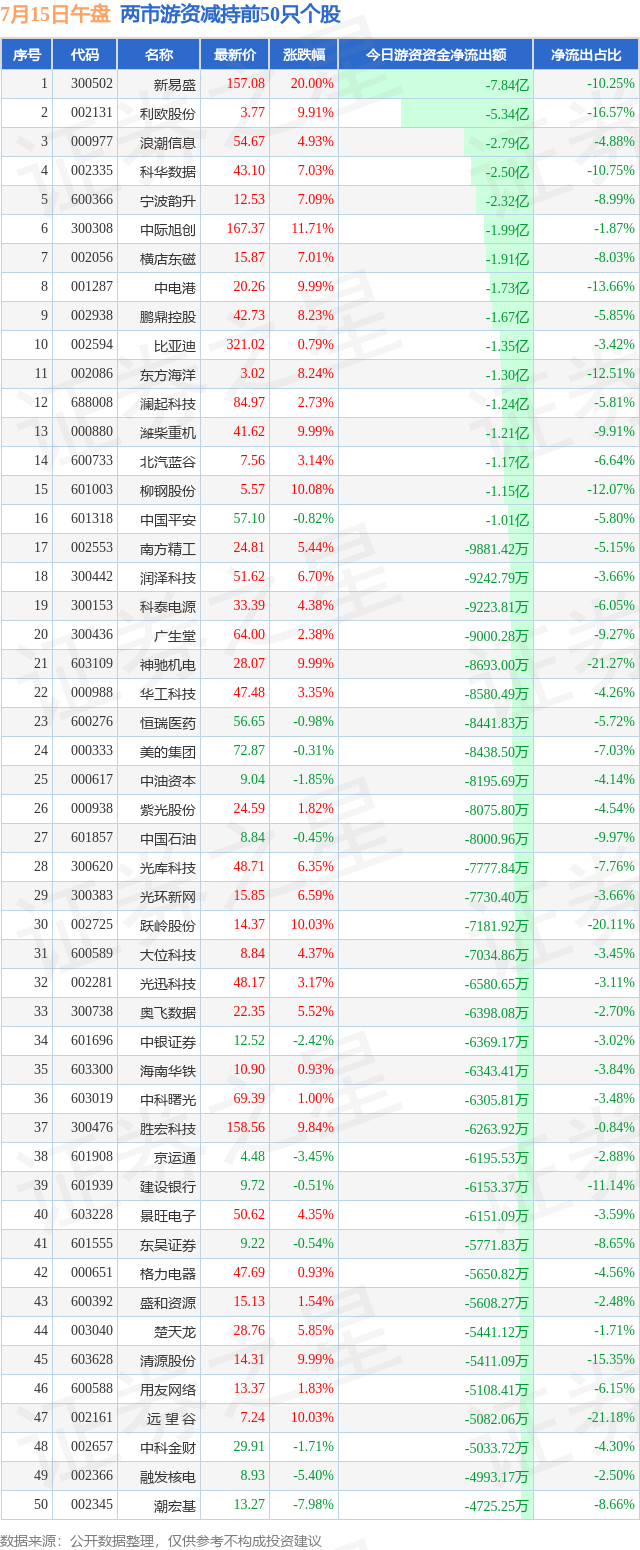The width and height of the screenshot is (640, 1550).
Task: Select stock name 广生堂
Action: coord(175,635)
